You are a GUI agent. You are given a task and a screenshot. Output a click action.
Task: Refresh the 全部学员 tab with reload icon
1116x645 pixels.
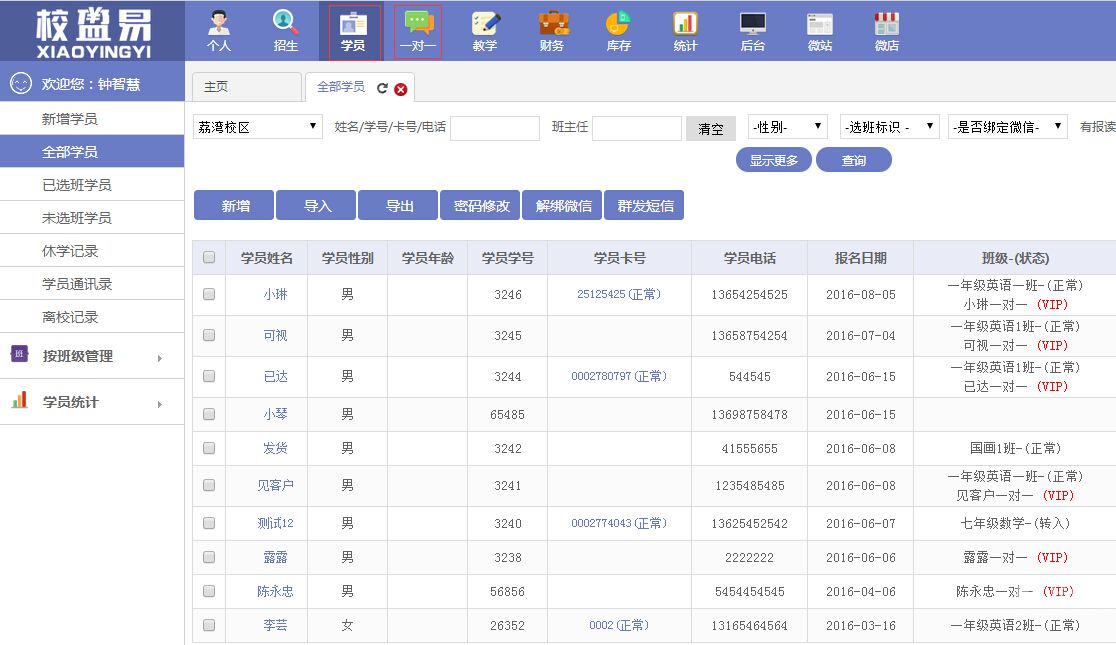pyautogui.click(x=382, y=89)
